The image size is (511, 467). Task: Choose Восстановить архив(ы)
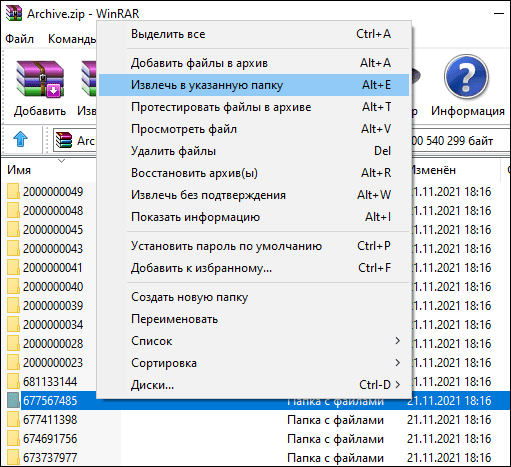254,173
